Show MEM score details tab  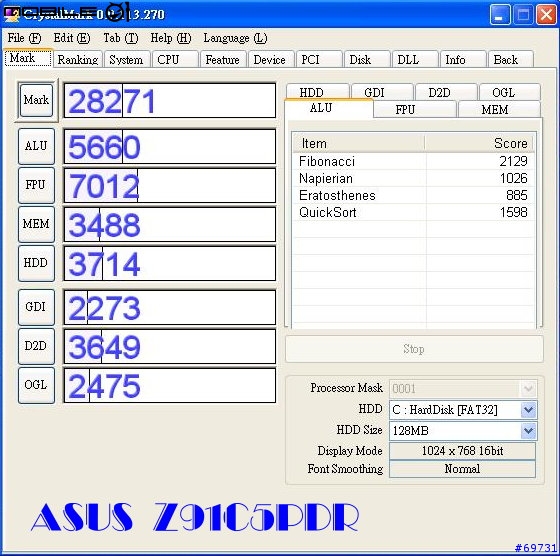tap(499, 109)
